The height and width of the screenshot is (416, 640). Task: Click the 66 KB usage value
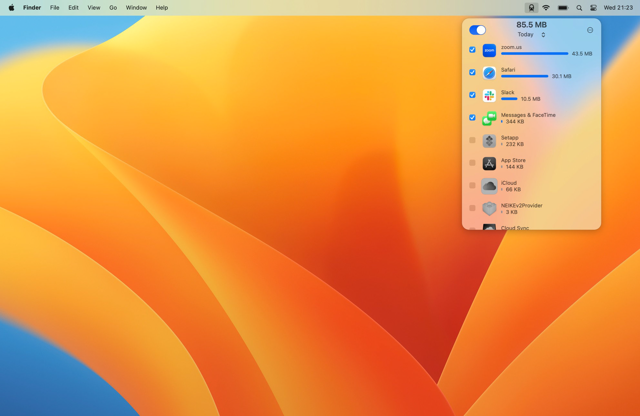[513, 189]
